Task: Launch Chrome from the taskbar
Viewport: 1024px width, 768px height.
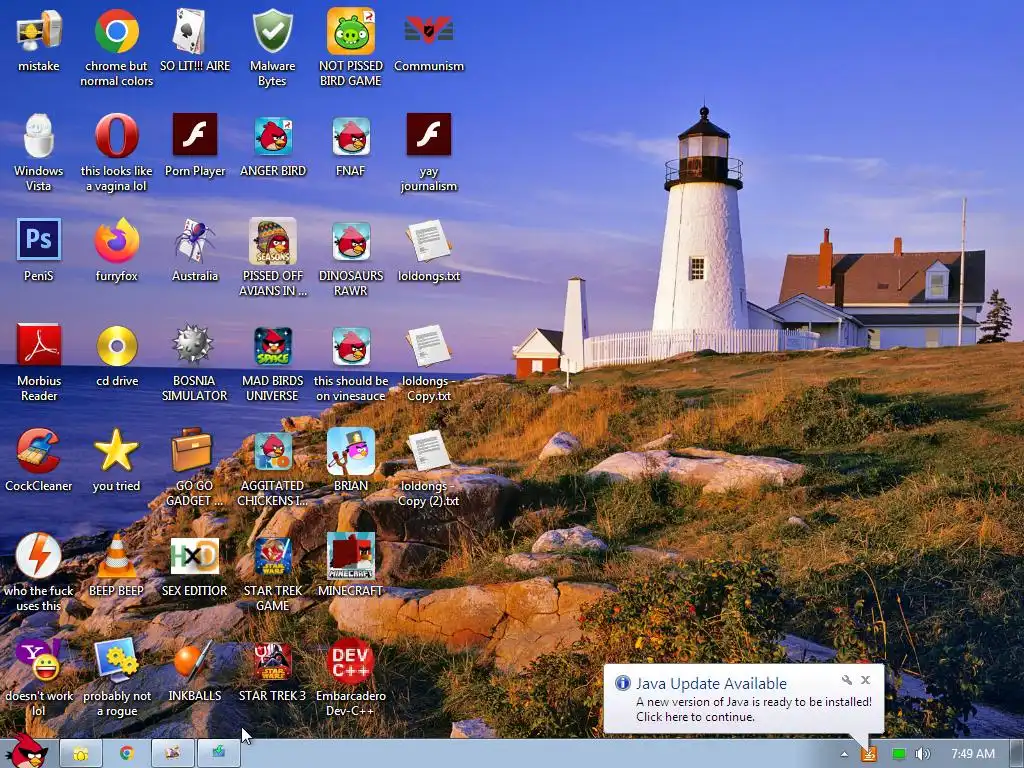Action: [x=127, y=754]
